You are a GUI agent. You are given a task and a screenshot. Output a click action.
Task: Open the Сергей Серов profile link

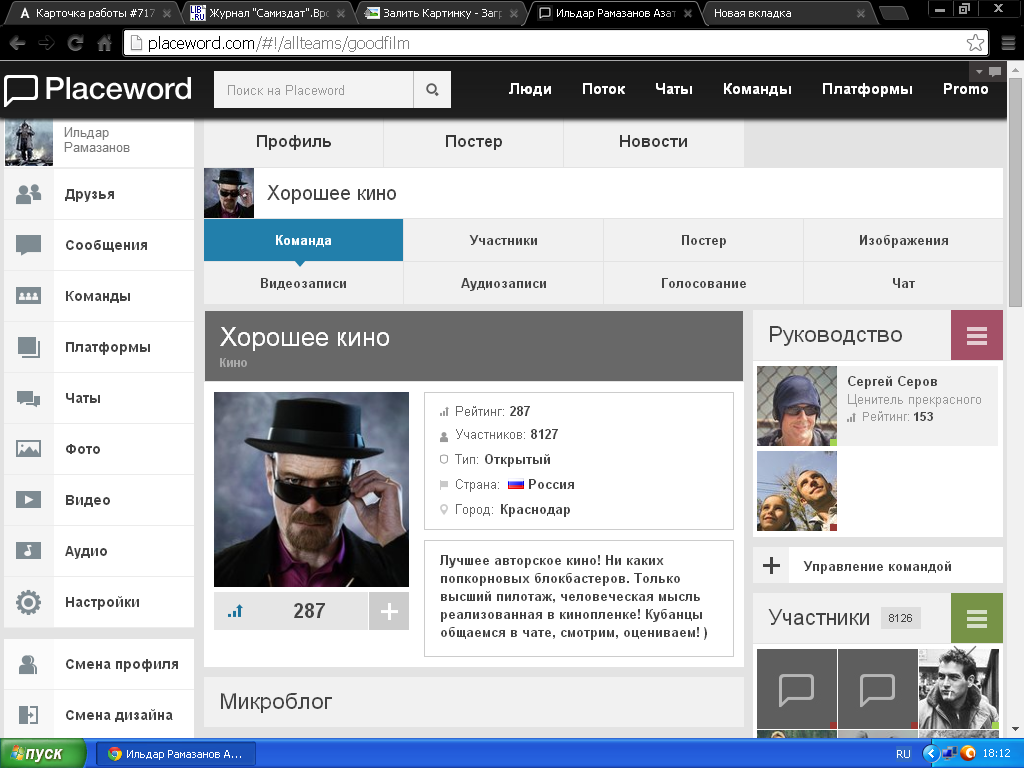coord(892,381)
